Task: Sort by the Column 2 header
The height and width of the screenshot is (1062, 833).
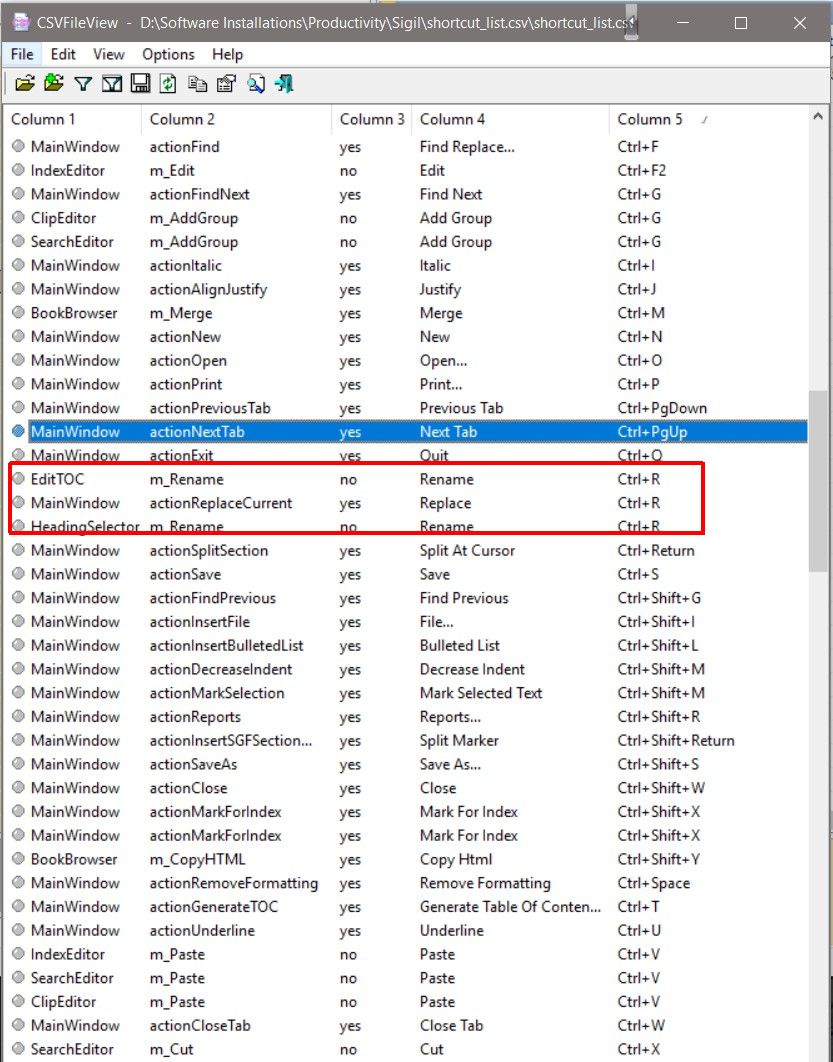Action: (x=236, y=119)
